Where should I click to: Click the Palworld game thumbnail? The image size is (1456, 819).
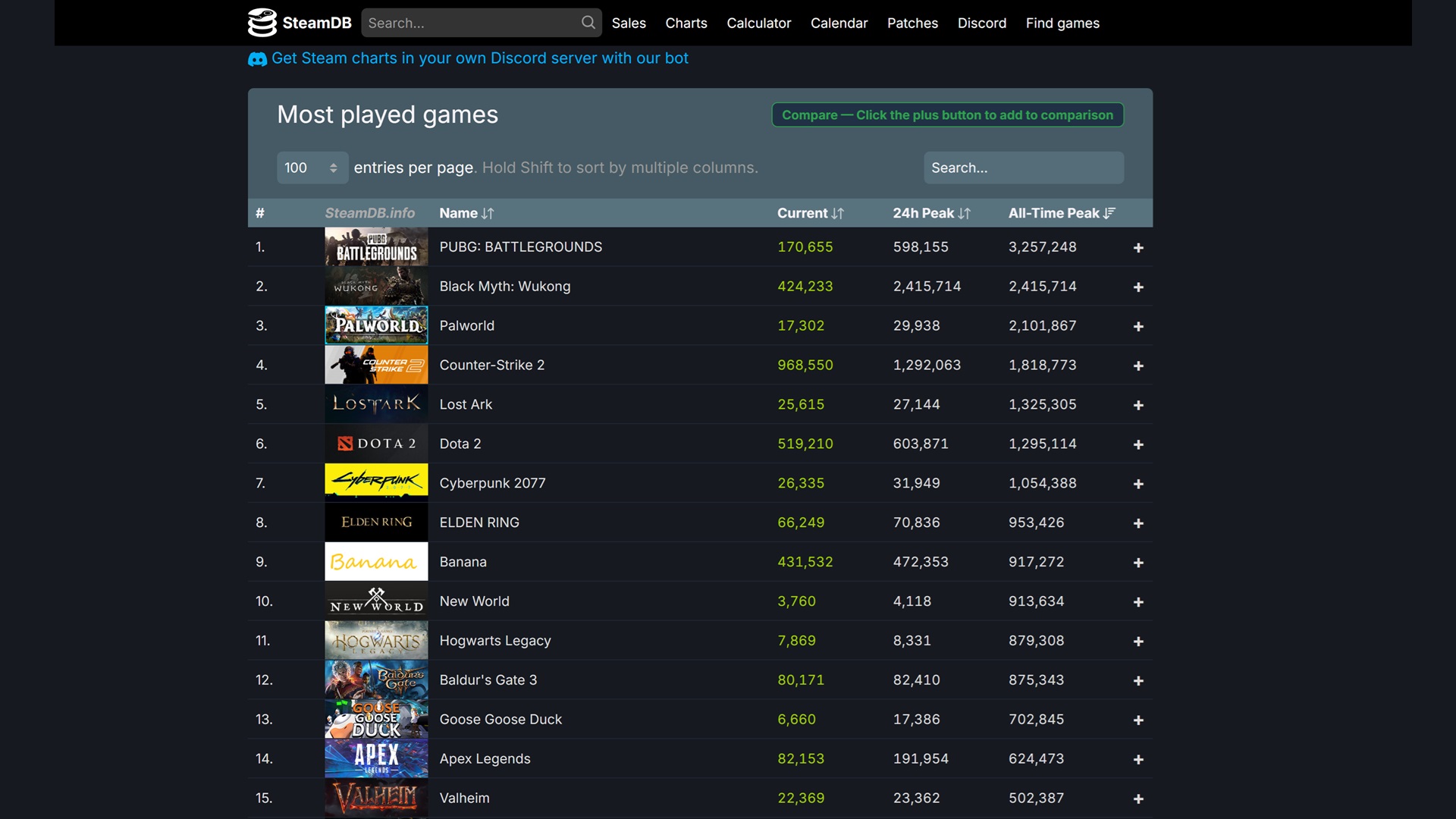(x=375, y=325)
